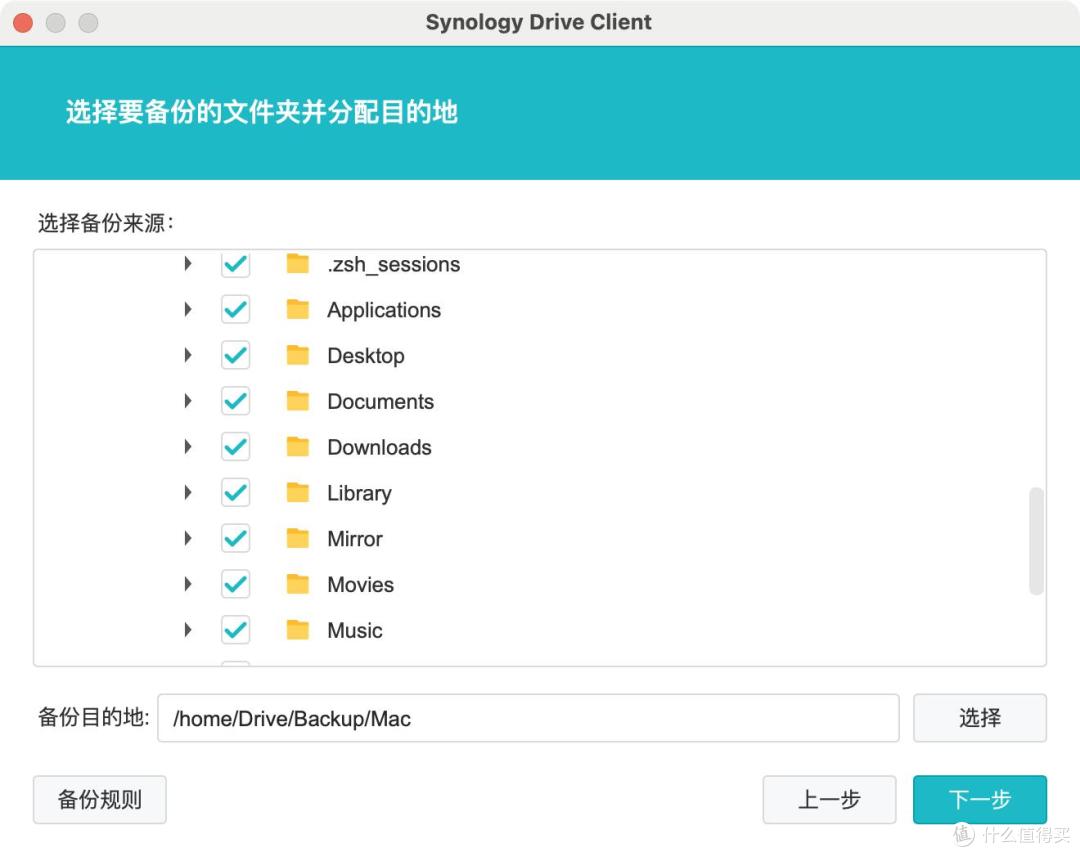
Task: Uncheck the Movies checkbox
Action: (x=236, y=584)
